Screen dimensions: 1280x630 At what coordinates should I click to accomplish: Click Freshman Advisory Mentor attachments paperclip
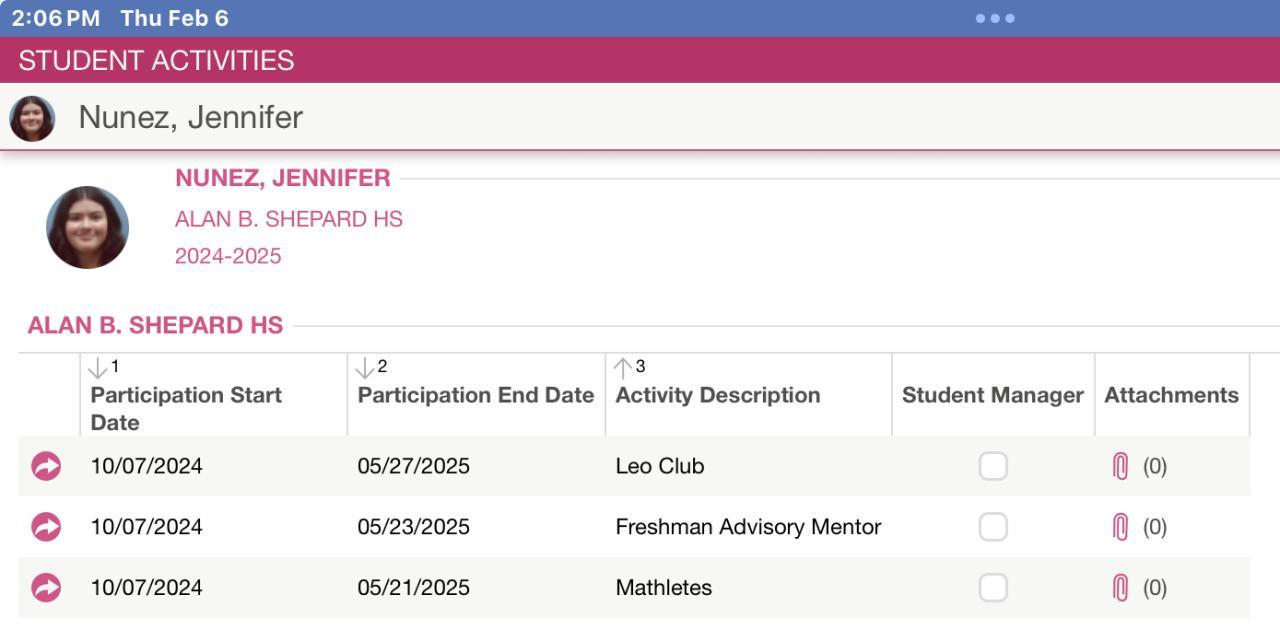tap(1120, 527)
